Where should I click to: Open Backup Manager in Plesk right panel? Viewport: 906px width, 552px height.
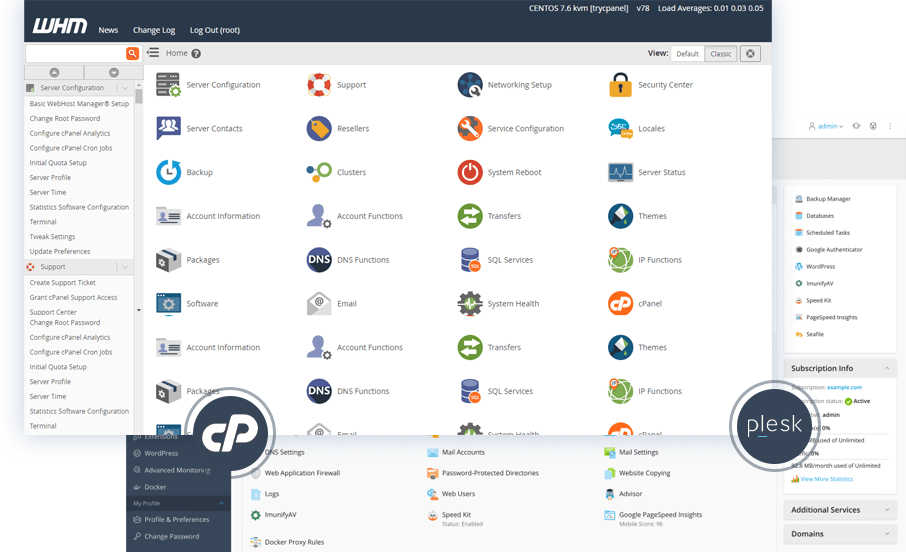tap(828, 199)
